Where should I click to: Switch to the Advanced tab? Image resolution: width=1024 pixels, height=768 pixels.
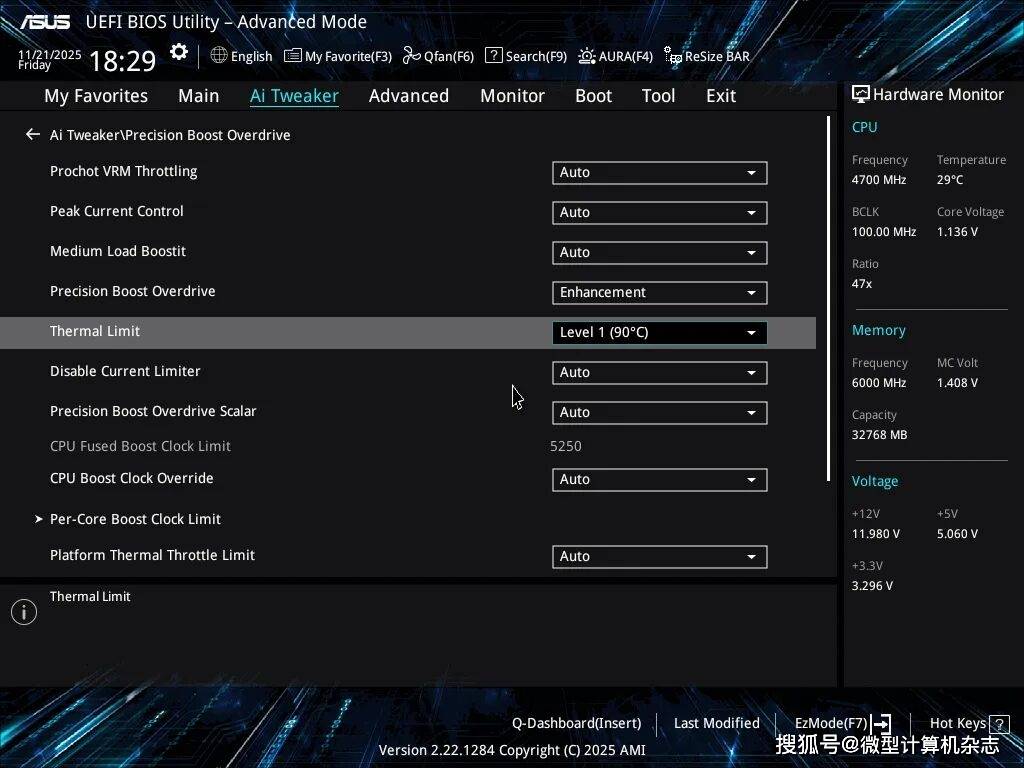pos(408,96)
